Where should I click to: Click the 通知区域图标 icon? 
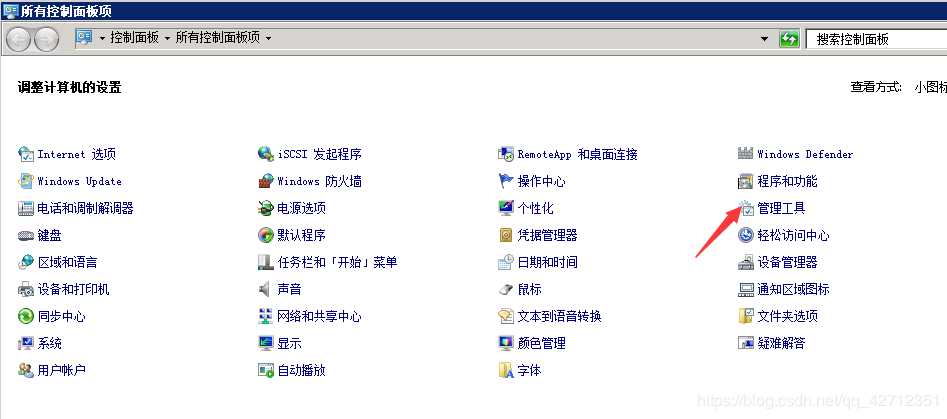coord(746,290)
